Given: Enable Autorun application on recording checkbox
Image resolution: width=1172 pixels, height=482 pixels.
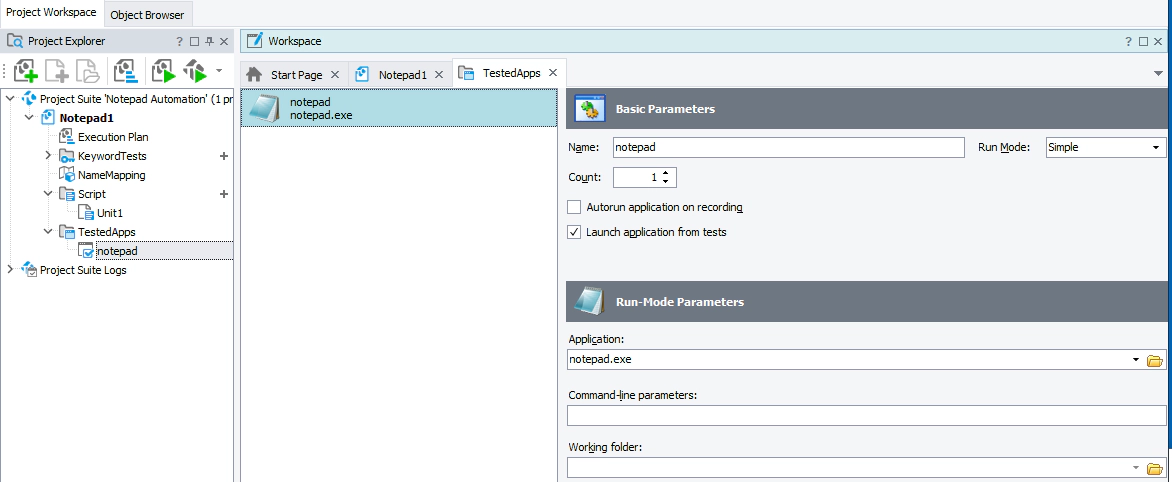Looking at the screenshot, I should 574,207.
